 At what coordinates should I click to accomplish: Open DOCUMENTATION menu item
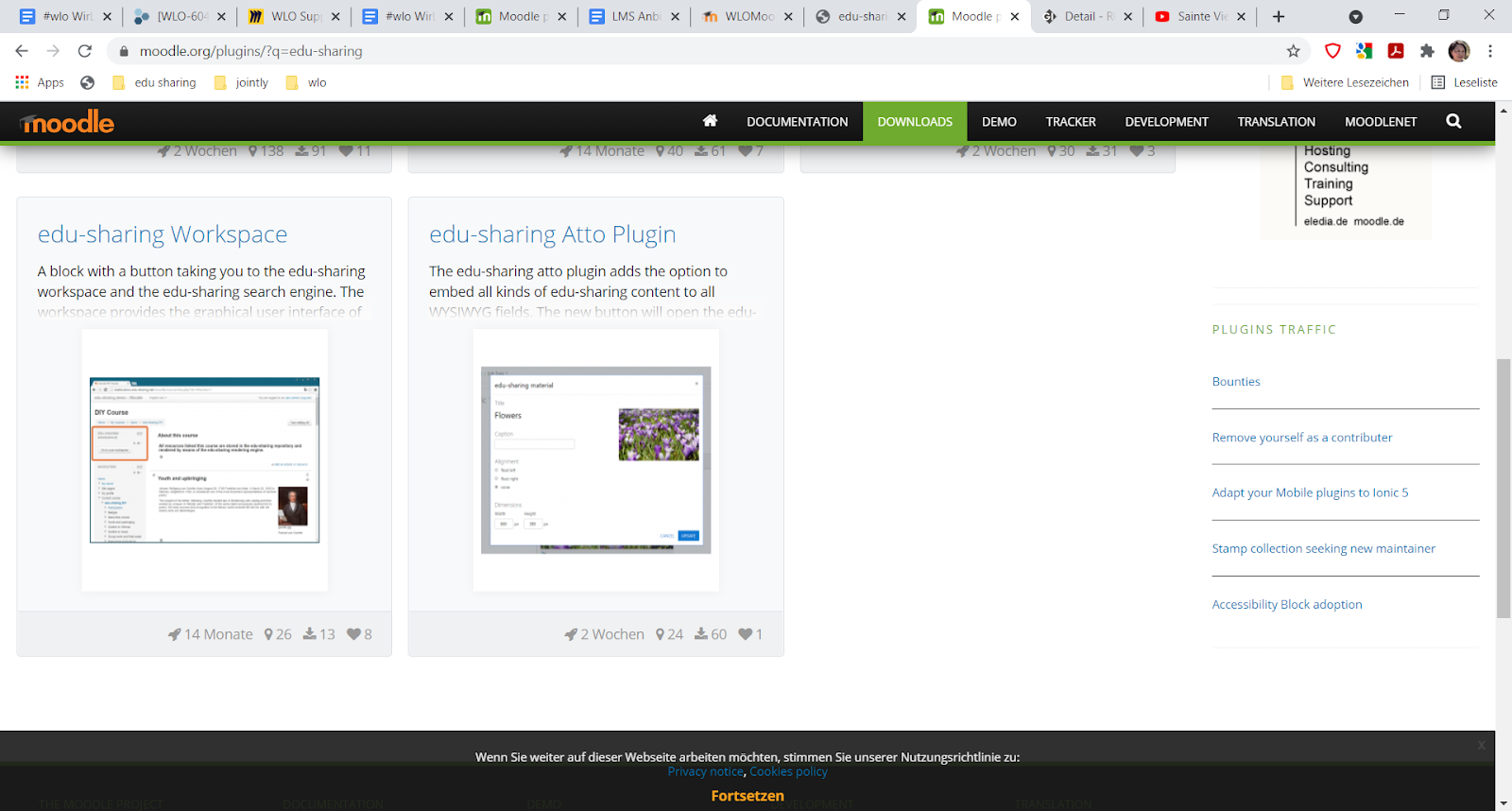[797, 122]
